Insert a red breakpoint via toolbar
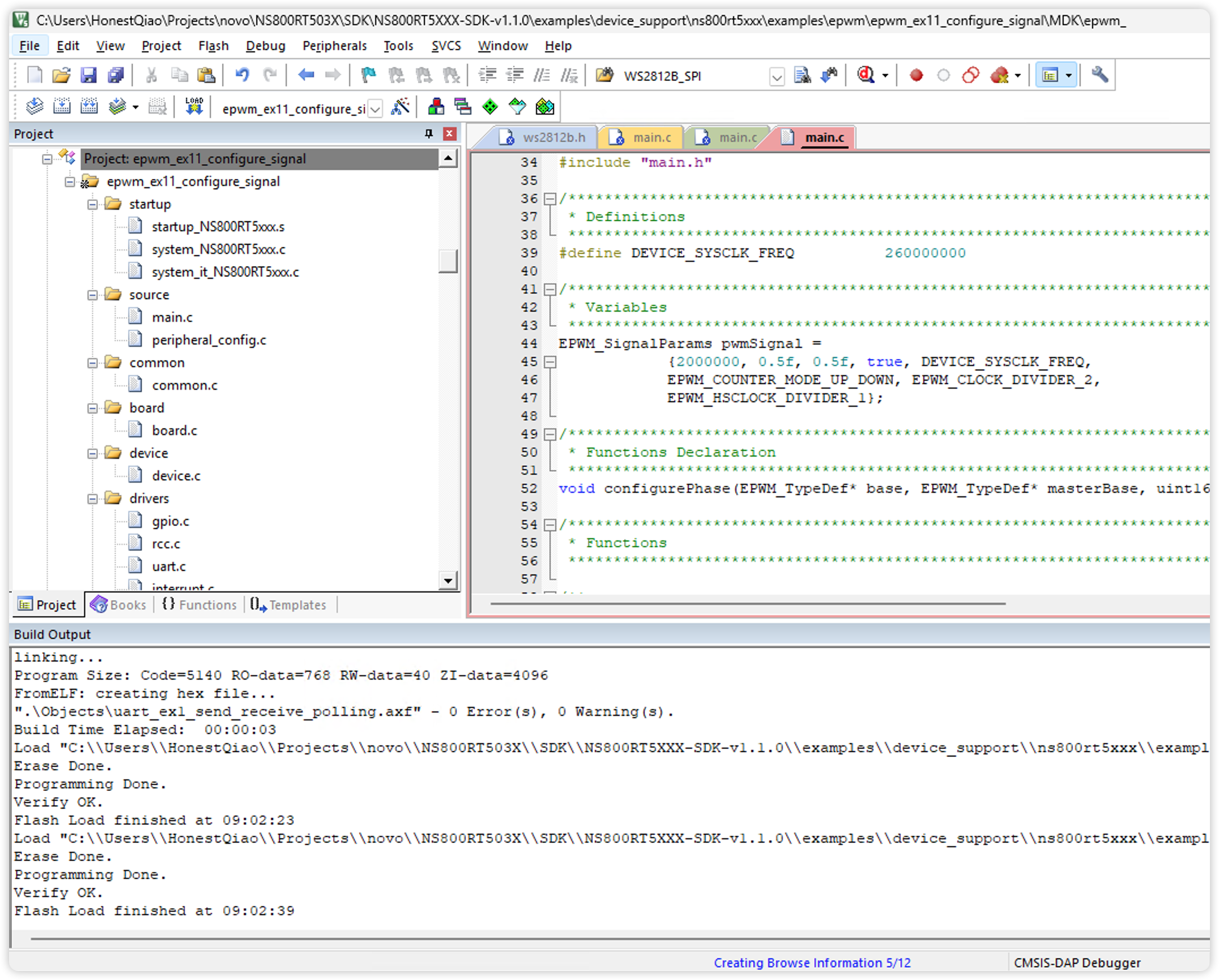The image size is (1219, 980). [x=916, y=75]
